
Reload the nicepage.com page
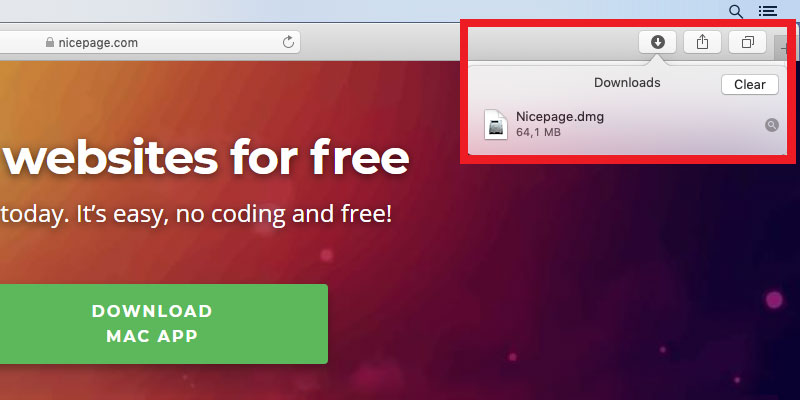[288, 42]
